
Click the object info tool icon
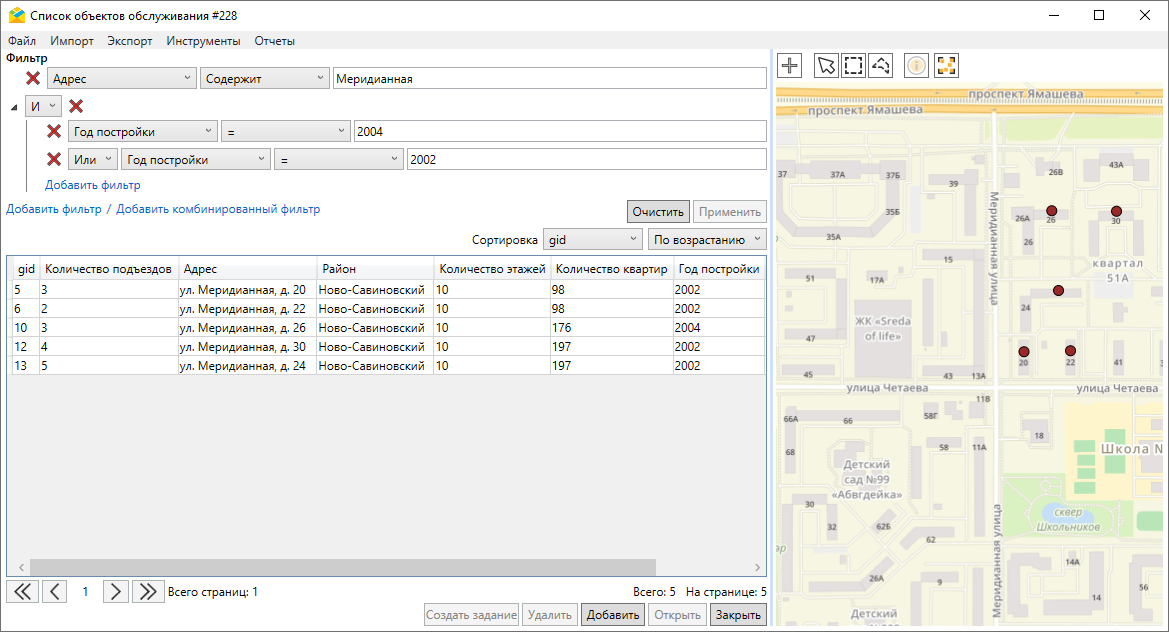(916, 66)
